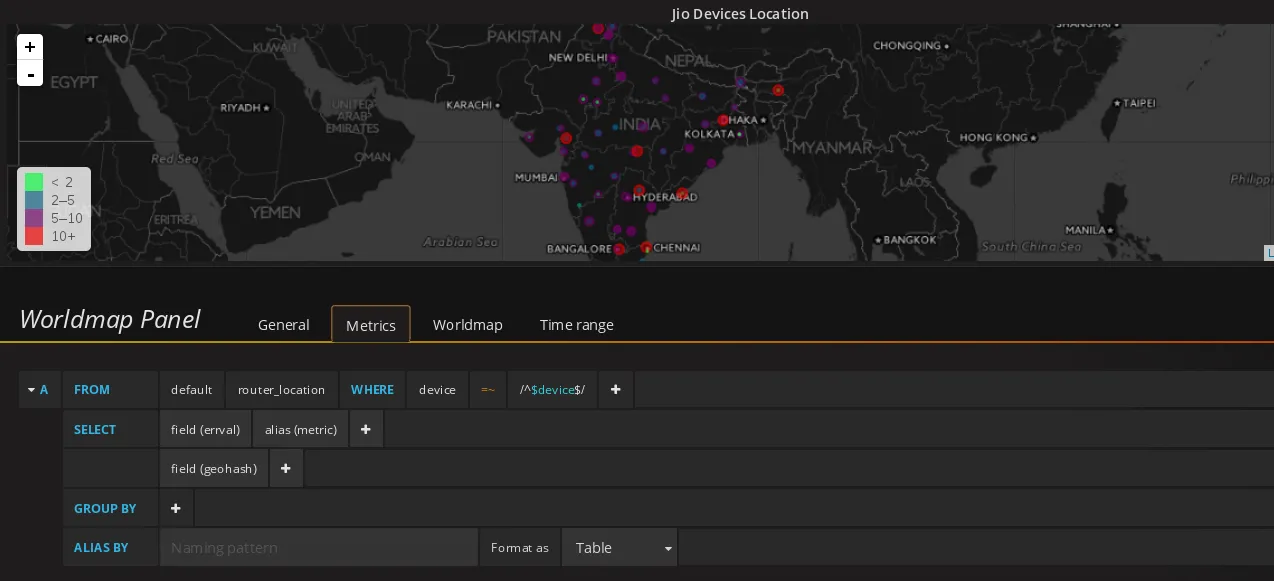
Task: Add a WHERE condition with plus
Action: tap(616, 389)
